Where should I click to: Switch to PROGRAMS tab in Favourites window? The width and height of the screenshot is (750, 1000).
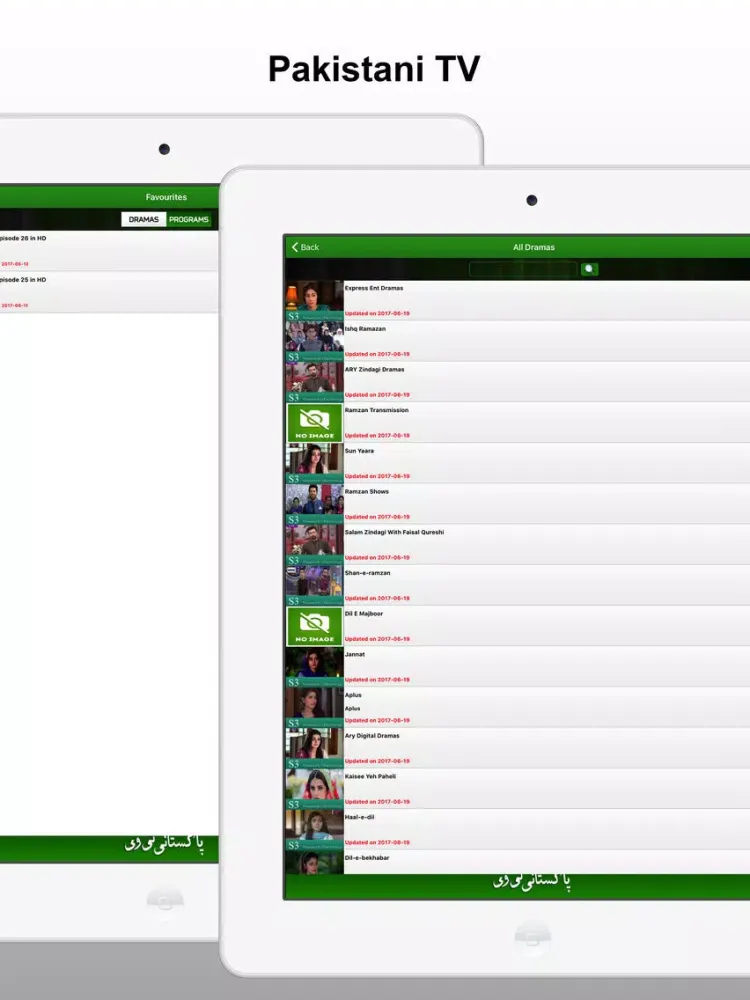tap(189, 219)
